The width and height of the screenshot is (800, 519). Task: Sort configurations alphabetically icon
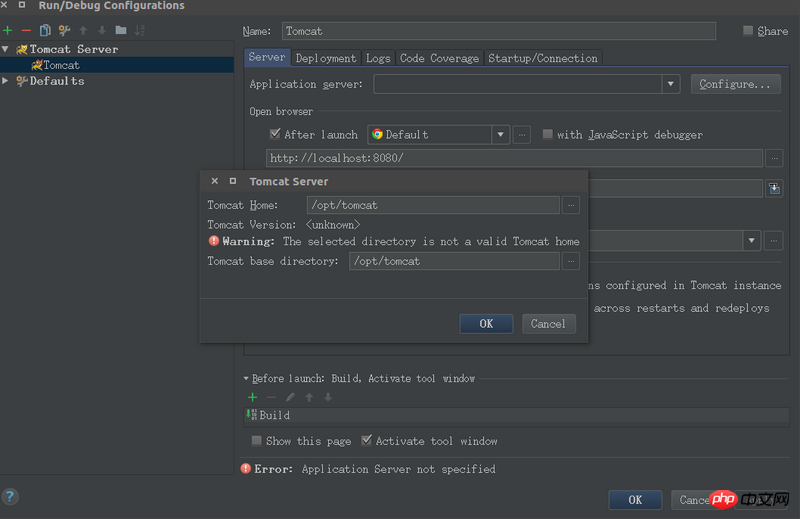click(140, 31)
